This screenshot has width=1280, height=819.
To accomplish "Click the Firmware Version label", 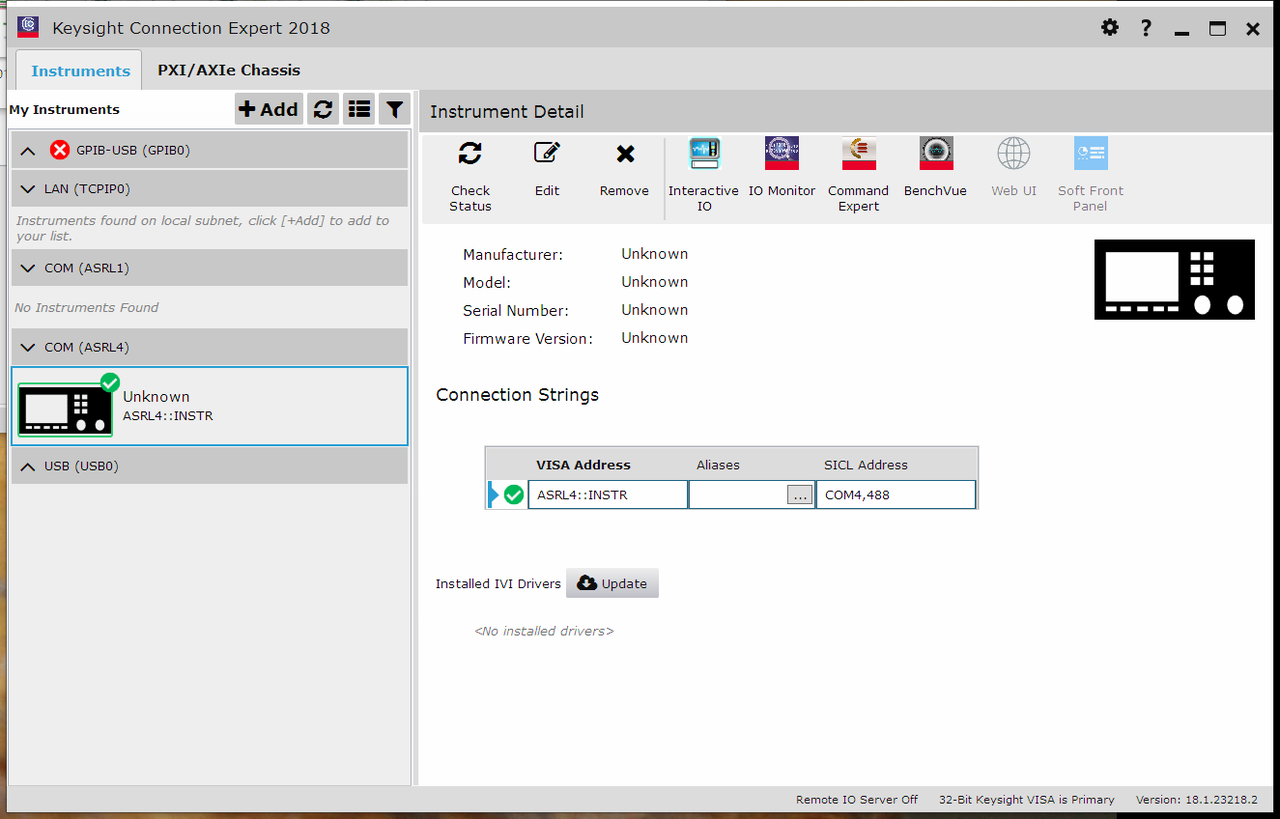I will coord(528,339).
